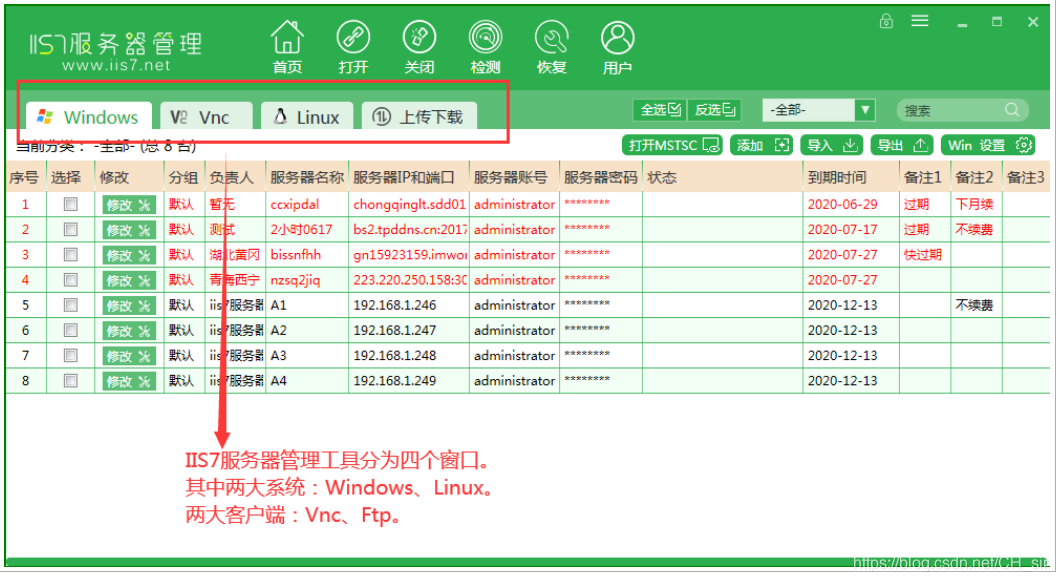Tick checkbox for server nzsq2jiq
Image resolution: width=1059 pixels, height=582 pixels.
(70, 280)
